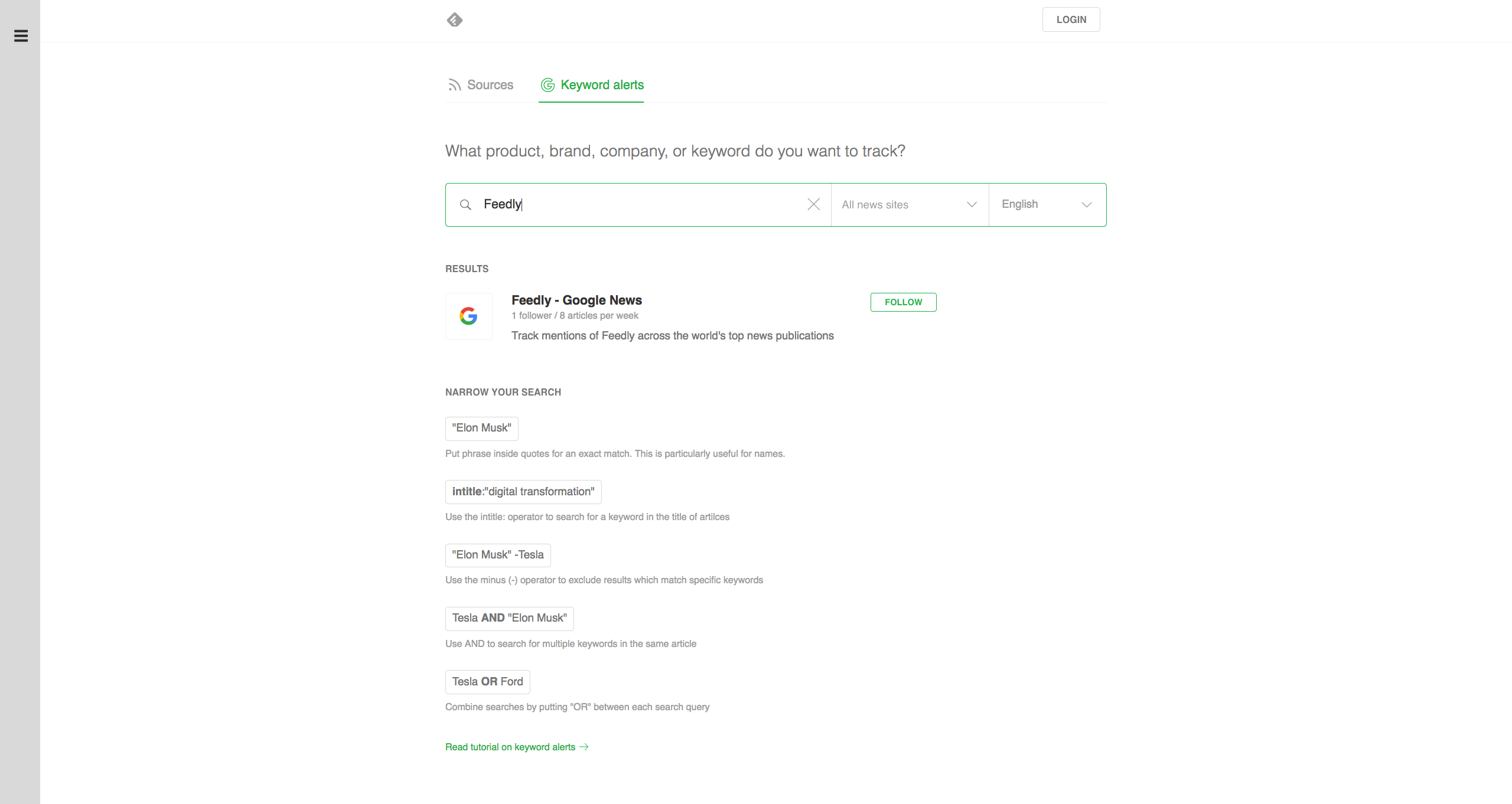Click the Elon Musk minus Tesla example
Image resolution: width=1512 pixels, height=804 pixels.
[x=497, y=554]
